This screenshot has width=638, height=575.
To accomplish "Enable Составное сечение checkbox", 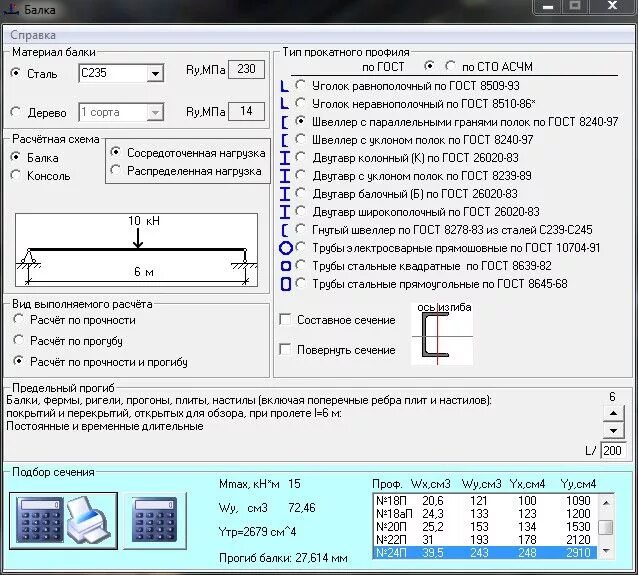I will pyautogui.click(x=285, y=319).
